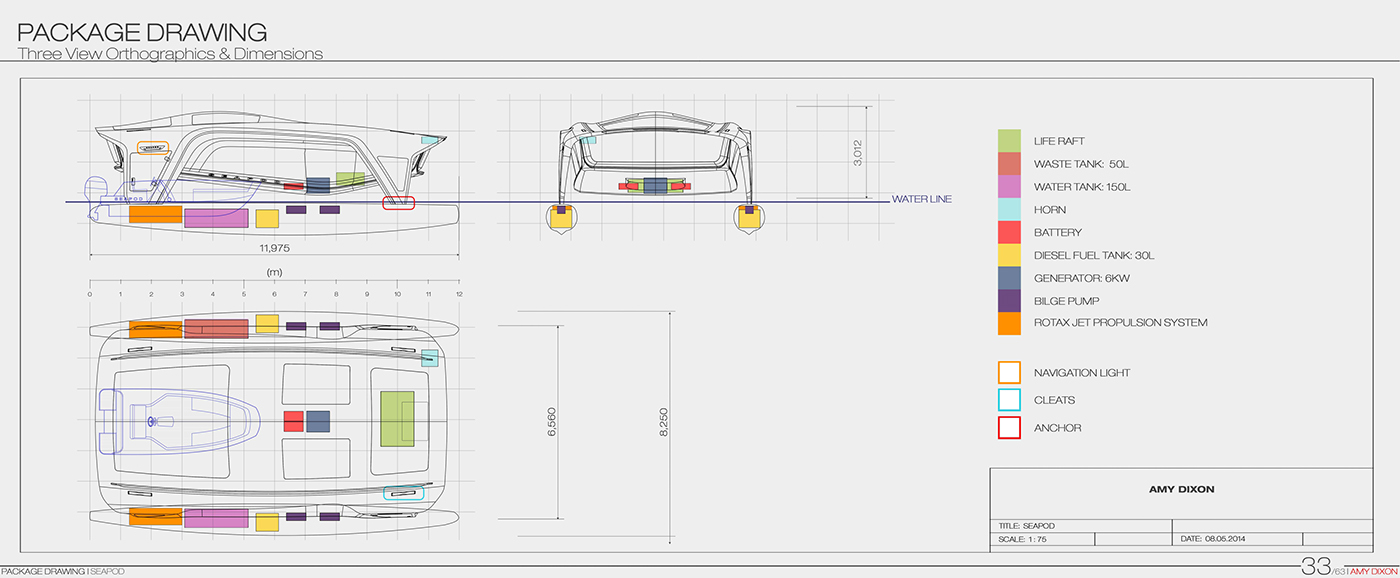Select the red-outlined anchor in side view

(x=399, y=203)
